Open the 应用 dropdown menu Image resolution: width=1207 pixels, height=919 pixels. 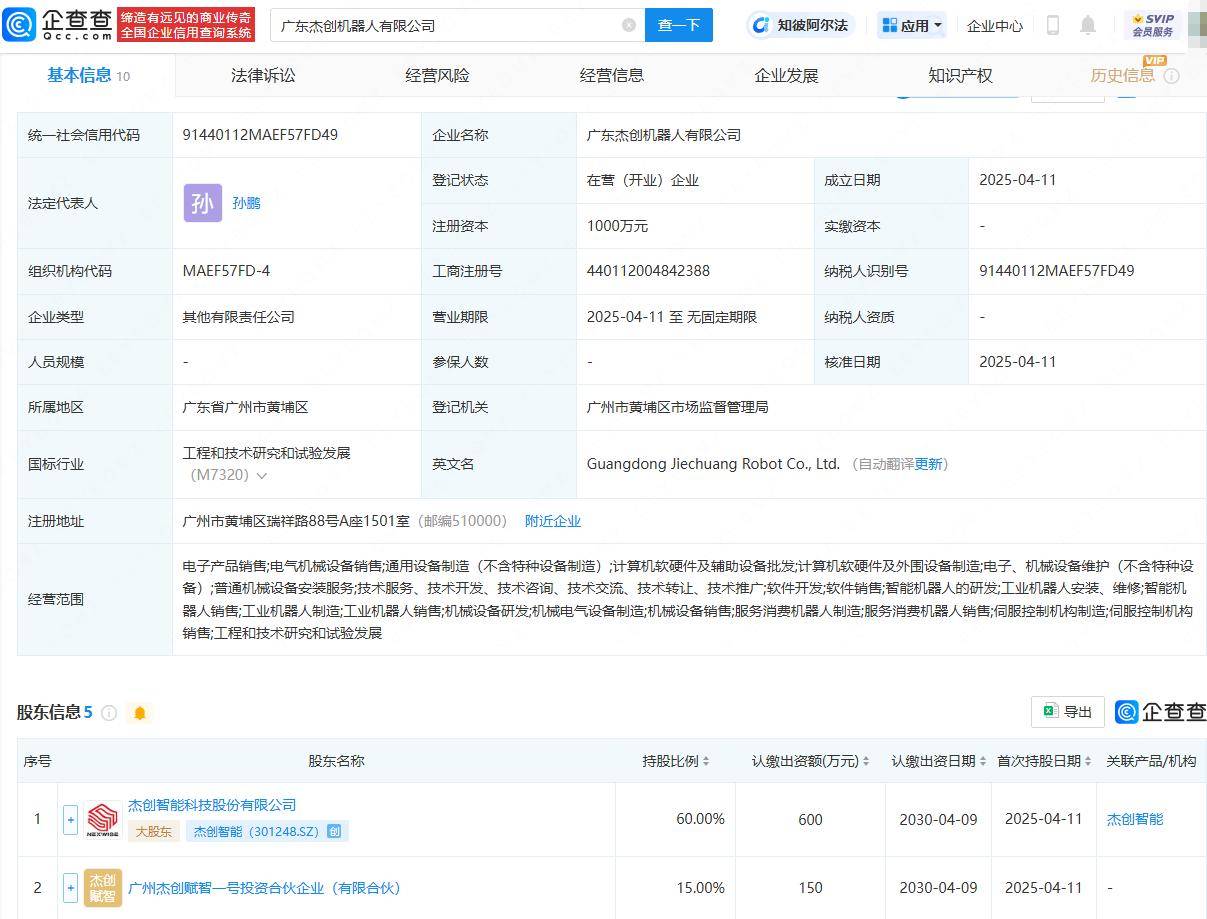click(912, 25)
